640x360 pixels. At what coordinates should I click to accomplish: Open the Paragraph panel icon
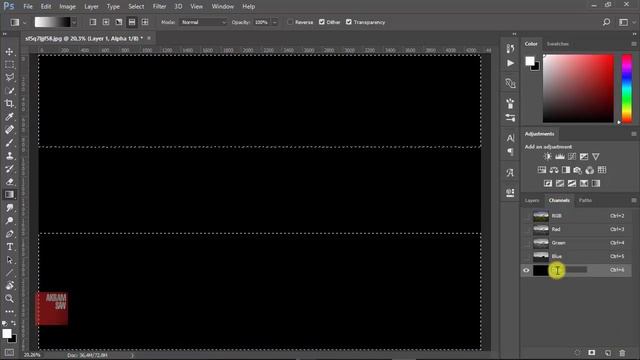click(510, 152)
